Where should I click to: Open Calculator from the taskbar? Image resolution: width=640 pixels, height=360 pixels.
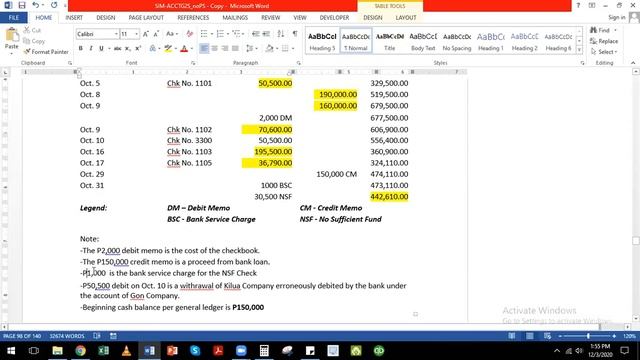pos(264,351)
